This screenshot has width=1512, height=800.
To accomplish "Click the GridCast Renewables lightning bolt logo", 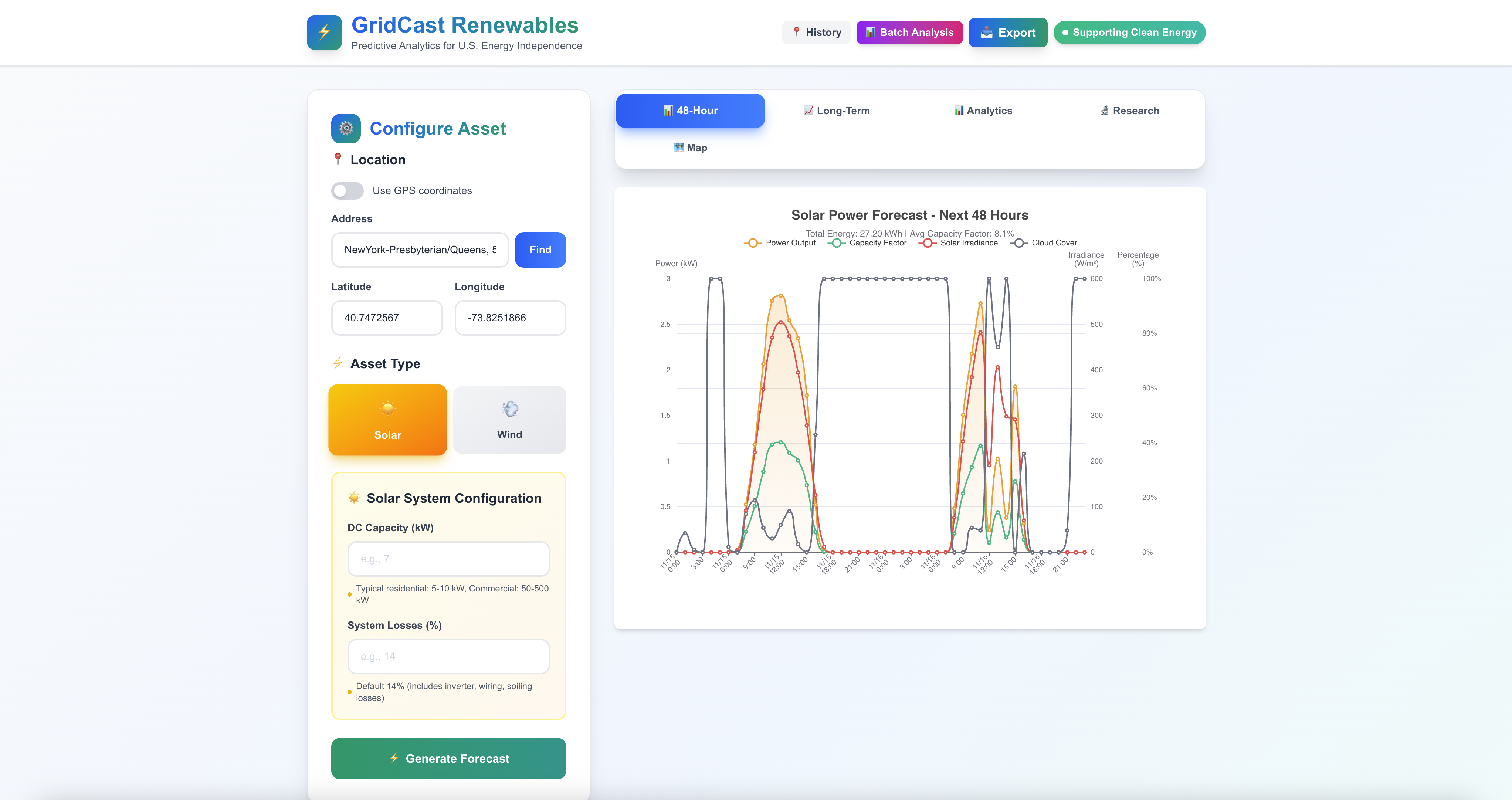I will tap(324, 32).
